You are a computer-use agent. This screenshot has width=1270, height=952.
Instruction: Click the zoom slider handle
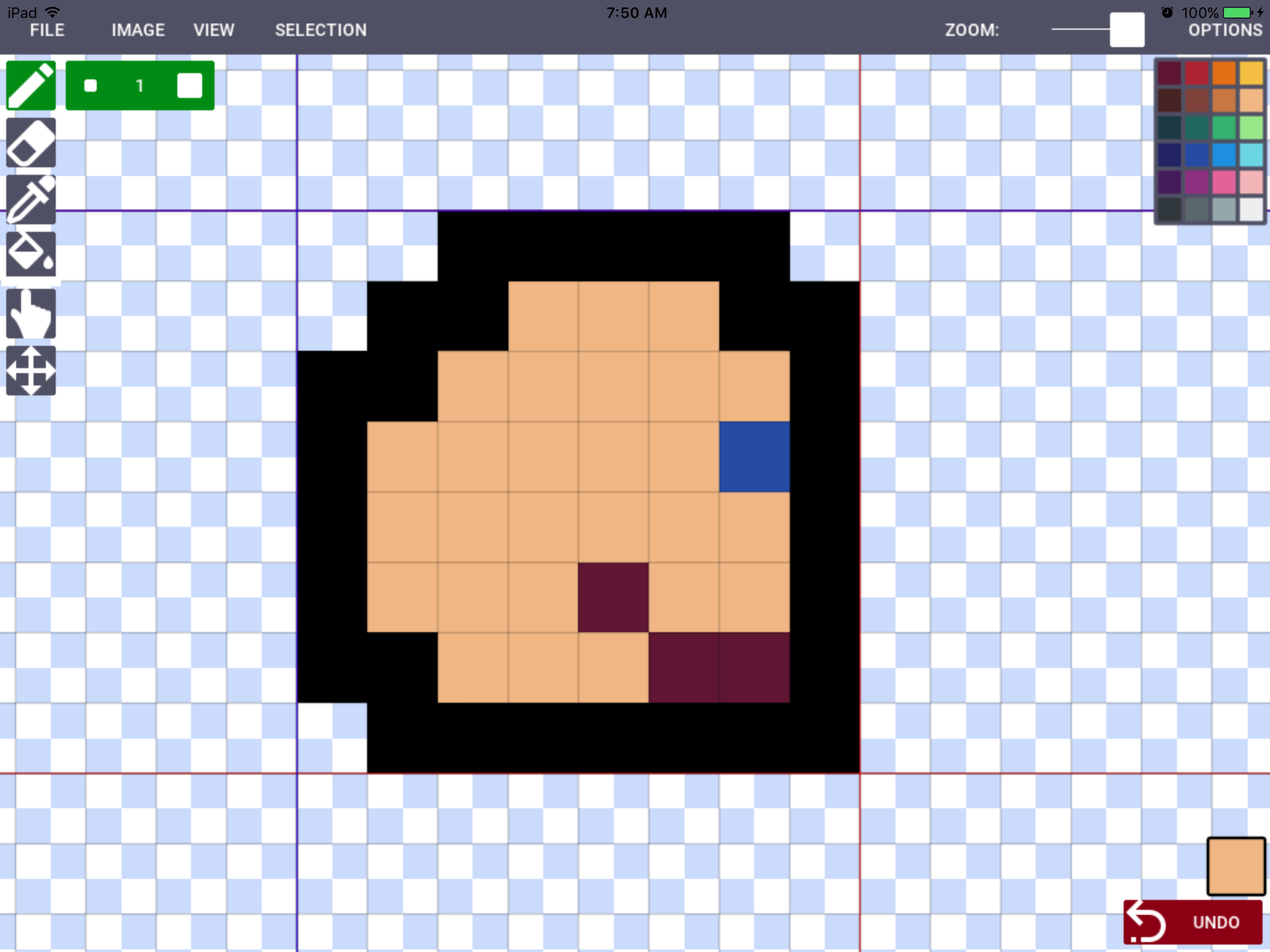(x=1127, y=30)
